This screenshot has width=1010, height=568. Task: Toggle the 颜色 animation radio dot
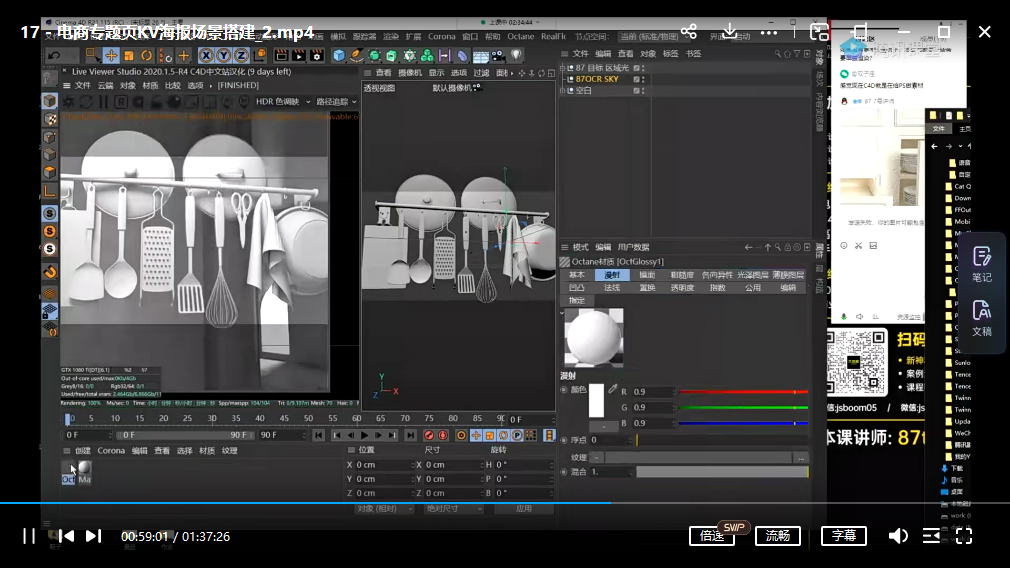tap(564, 390)
